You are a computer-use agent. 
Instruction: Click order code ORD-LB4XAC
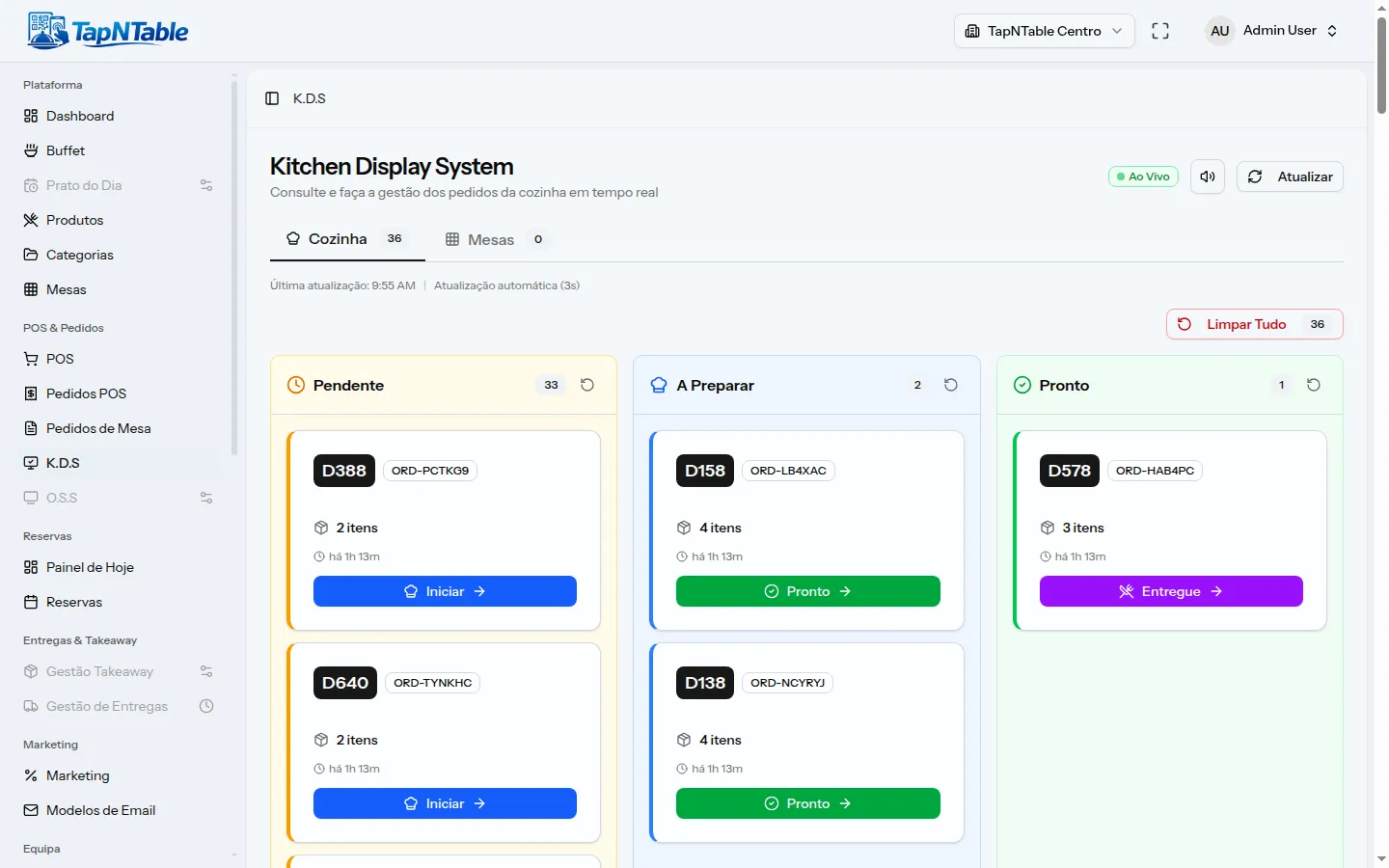point(788,471)
